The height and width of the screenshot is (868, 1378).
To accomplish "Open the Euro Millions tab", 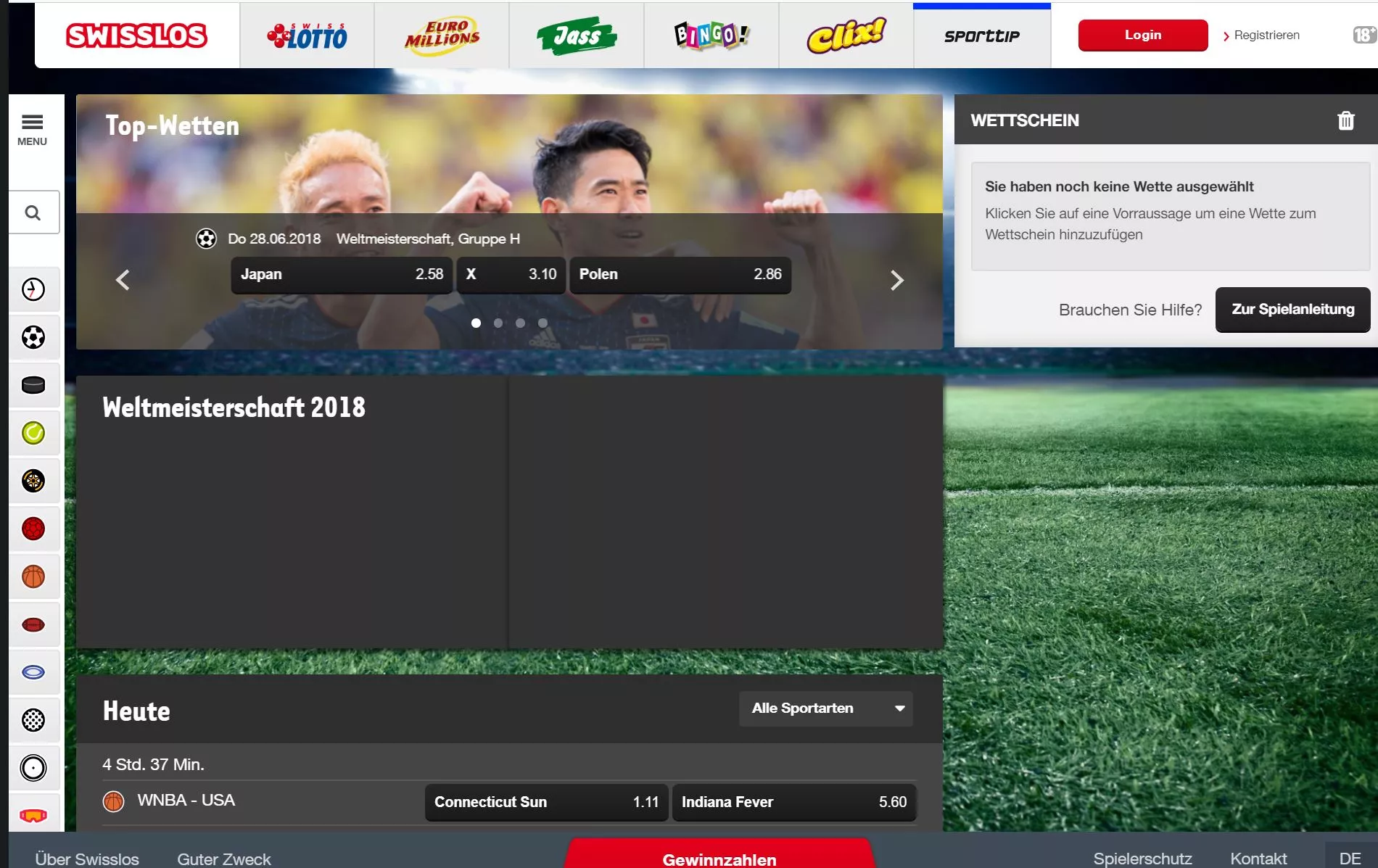I will pos(442,36).
